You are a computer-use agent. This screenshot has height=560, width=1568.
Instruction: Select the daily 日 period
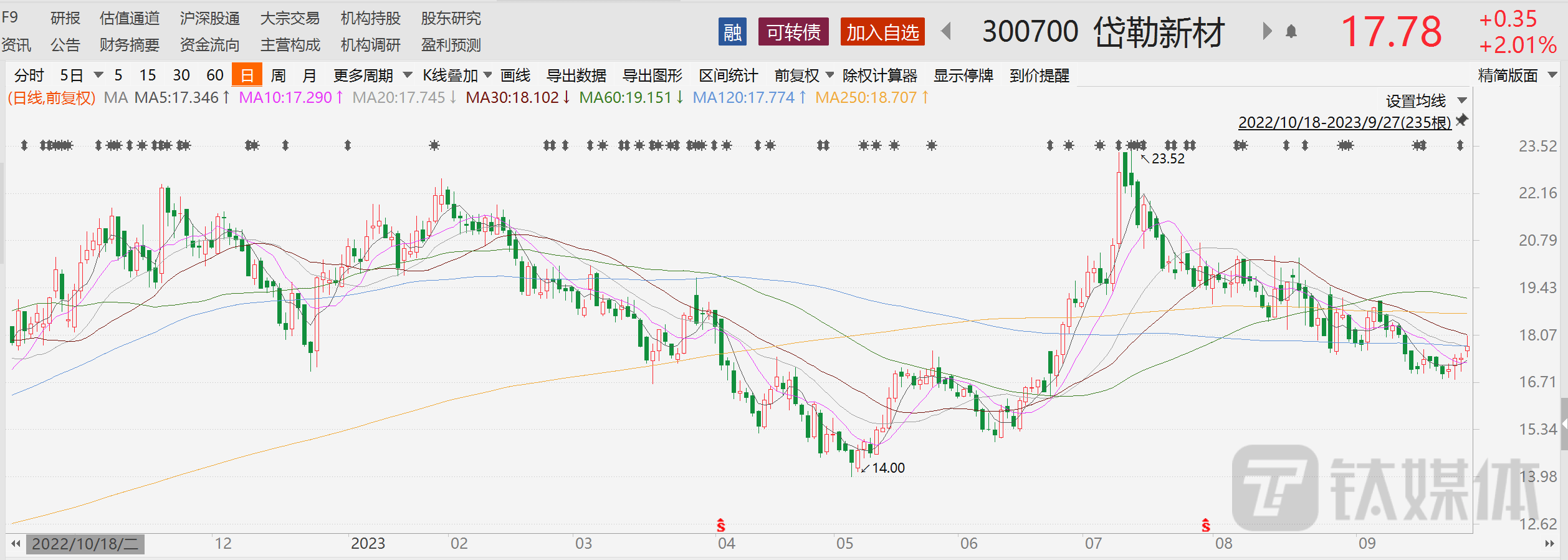pyautogui.click(x=247, y=75)
